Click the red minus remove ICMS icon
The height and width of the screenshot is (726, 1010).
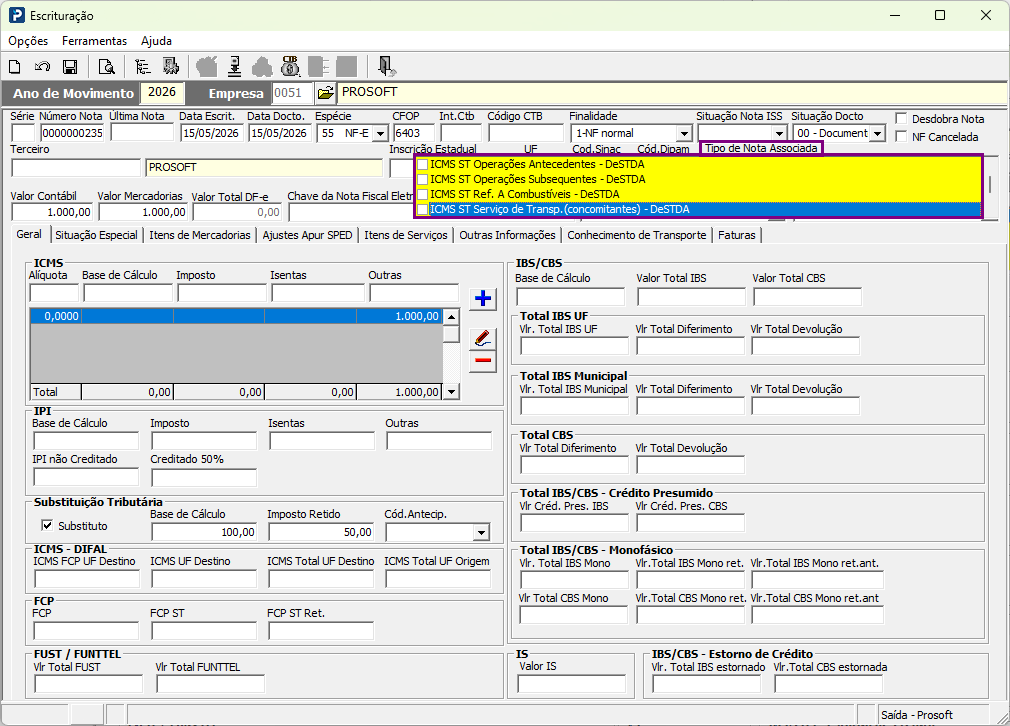tap(482, 361)
